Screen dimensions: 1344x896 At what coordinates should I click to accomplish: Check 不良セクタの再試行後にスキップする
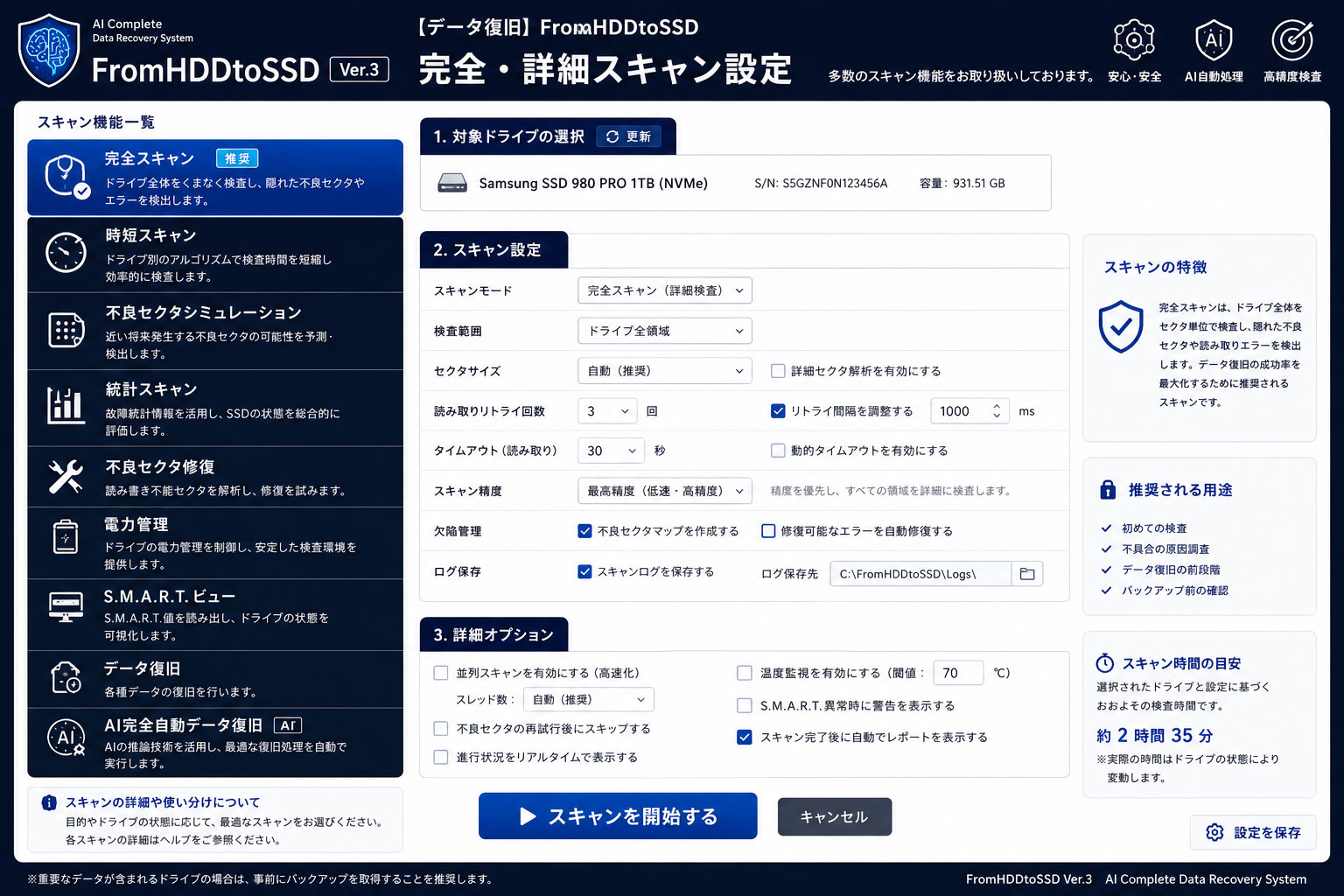pyautogui.click(x=441, y=728)
